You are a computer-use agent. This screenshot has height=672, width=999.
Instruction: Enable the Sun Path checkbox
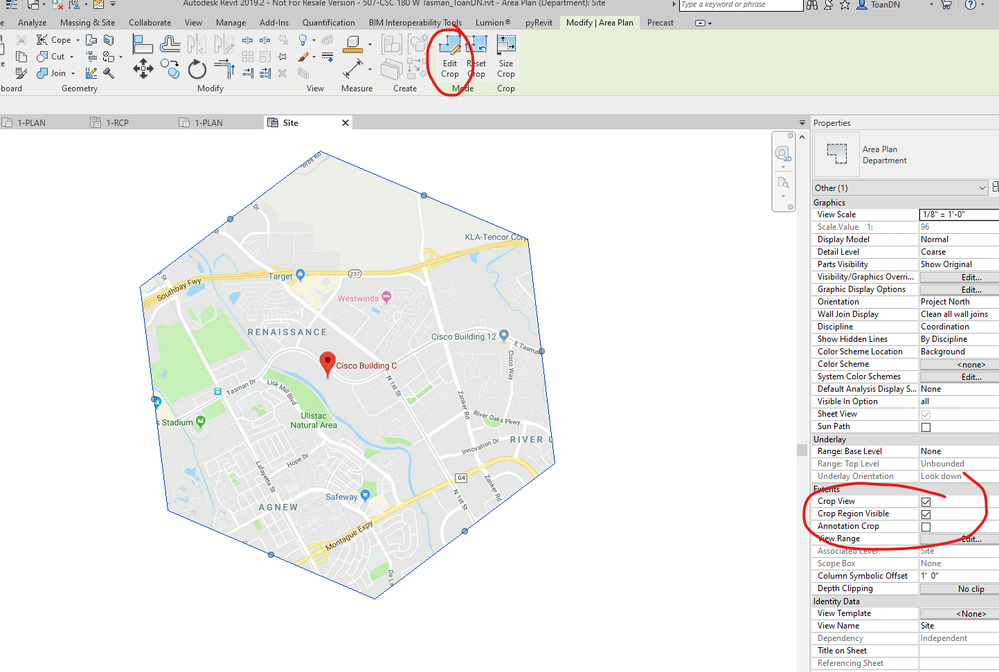[926, 427]
